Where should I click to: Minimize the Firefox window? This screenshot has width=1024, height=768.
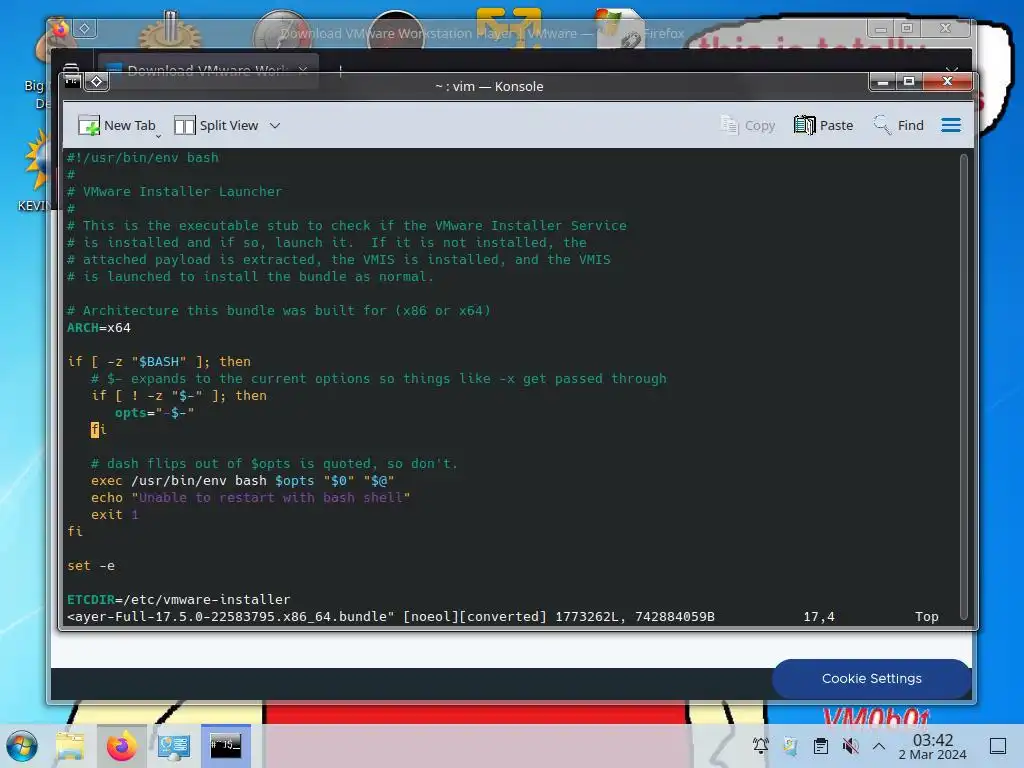coord(880,29)
